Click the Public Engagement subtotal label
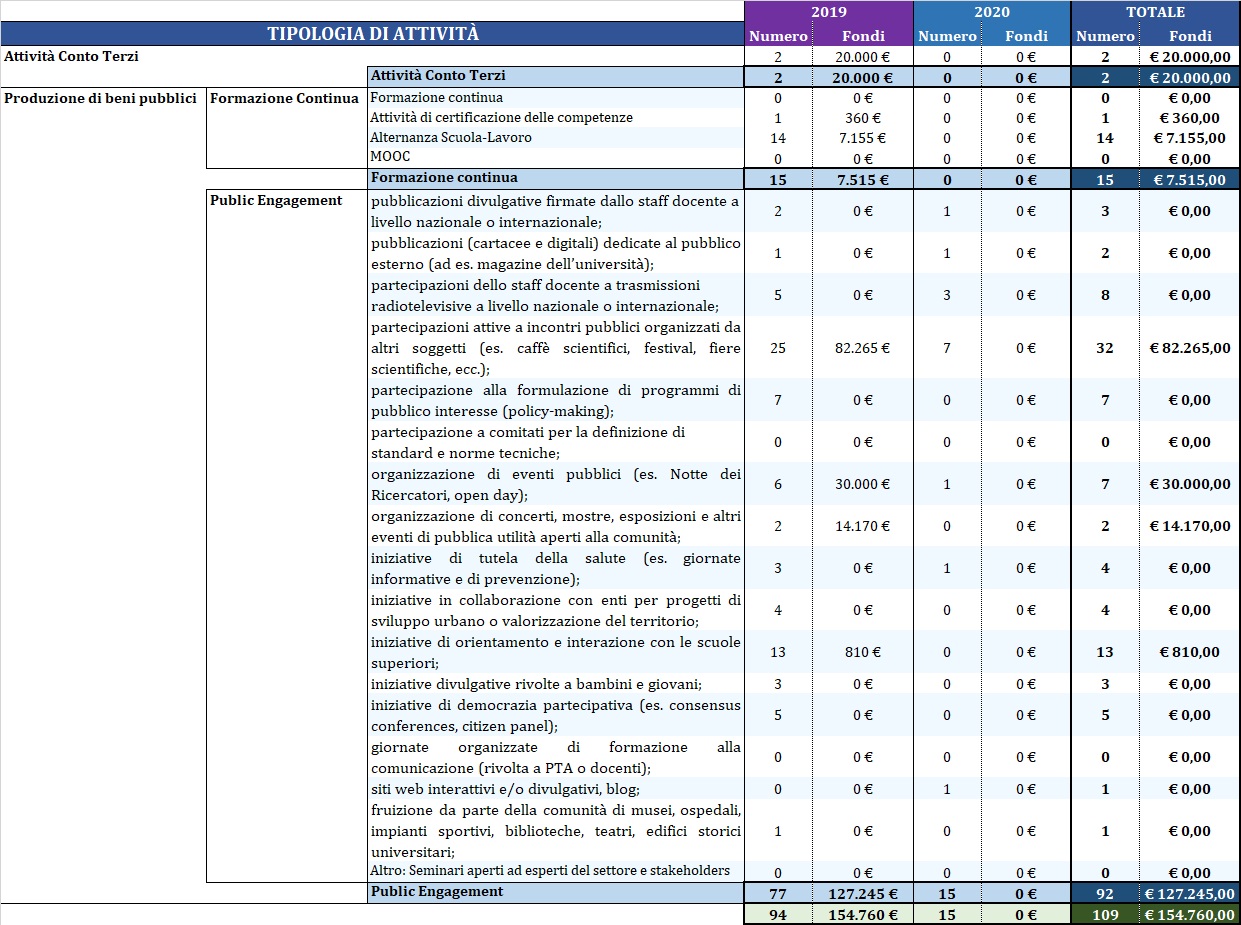 pos(555,892)
